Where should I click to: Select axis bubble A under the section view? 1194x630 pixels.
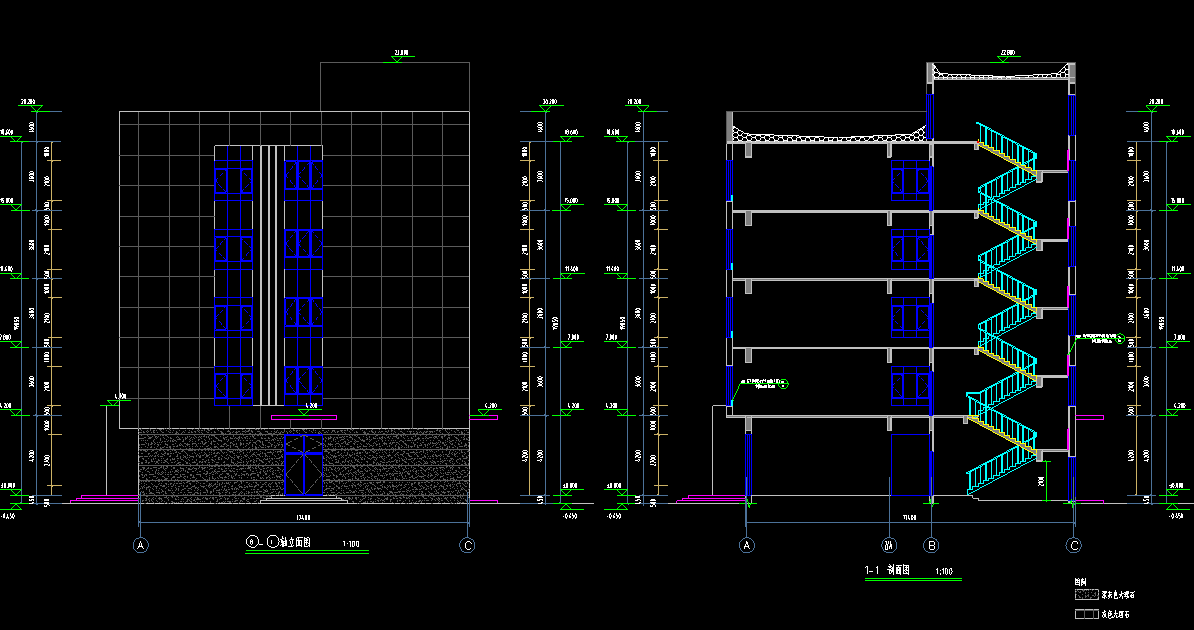coord(746,546)
